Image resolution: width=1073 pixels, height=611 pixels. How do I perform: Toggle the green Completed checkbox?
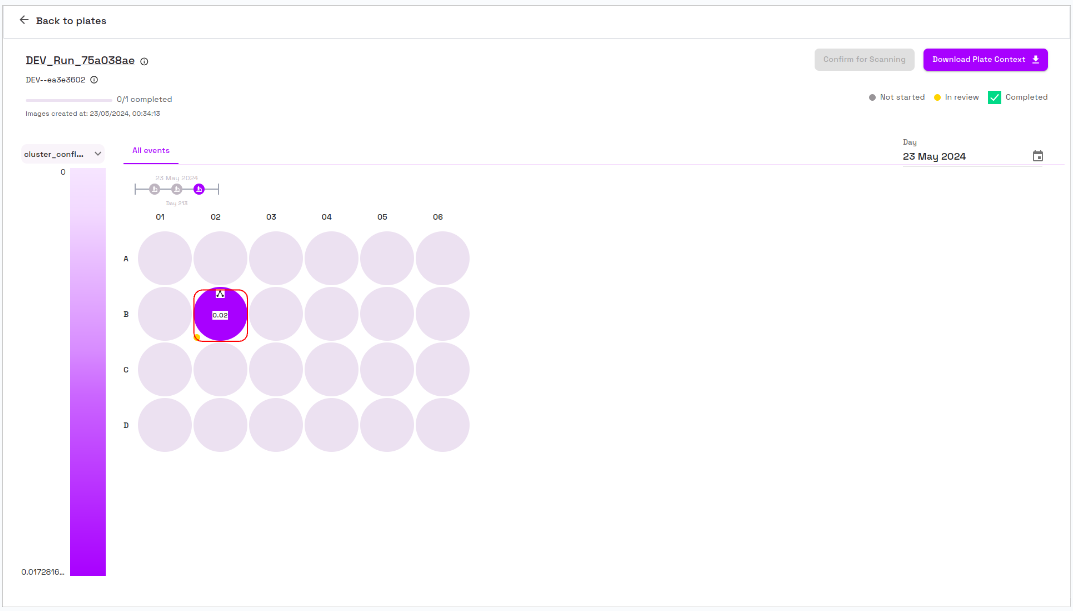point(994,97)
